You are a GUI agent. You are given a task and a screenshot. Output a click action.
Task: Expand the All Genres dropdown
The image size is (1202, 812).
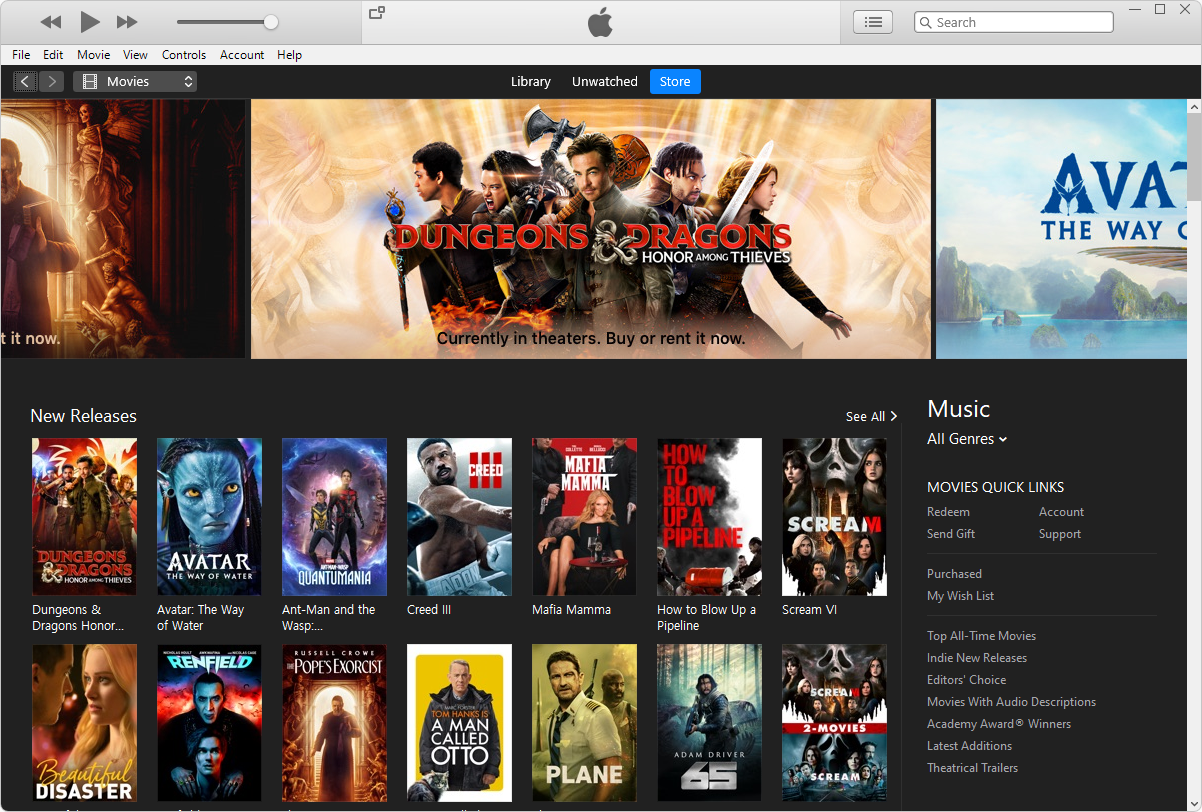(x=967, y=439)
